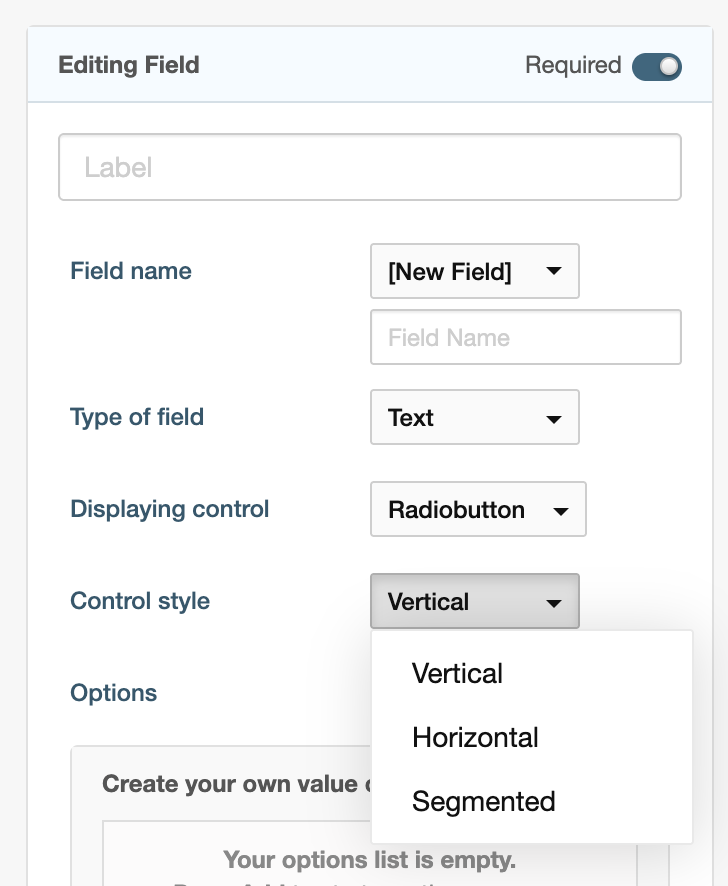Open the Radiobutton displaying control dropdown
This screenshot has width=728, height=886.
478,509
